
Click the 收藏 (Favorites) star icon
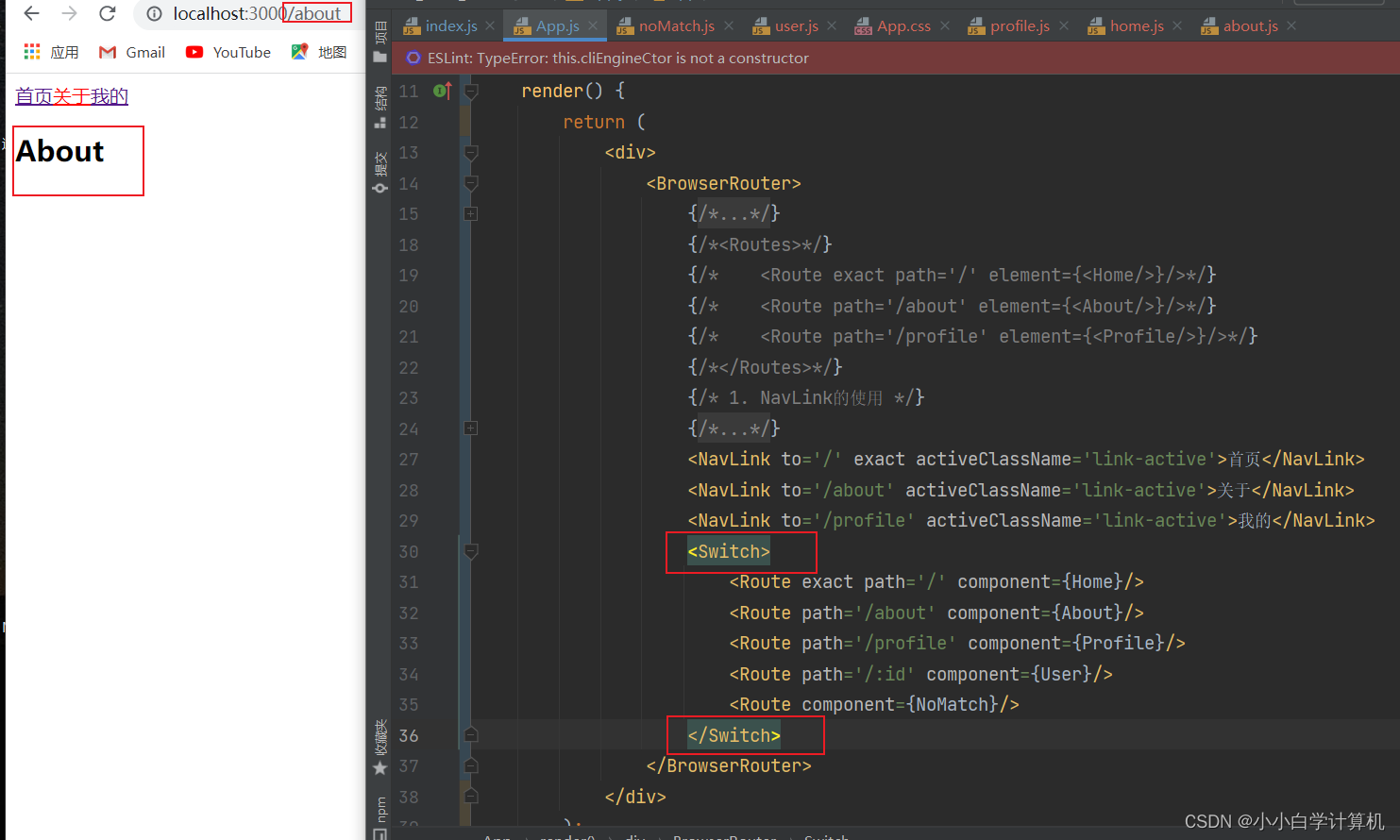tap(379, 768)
